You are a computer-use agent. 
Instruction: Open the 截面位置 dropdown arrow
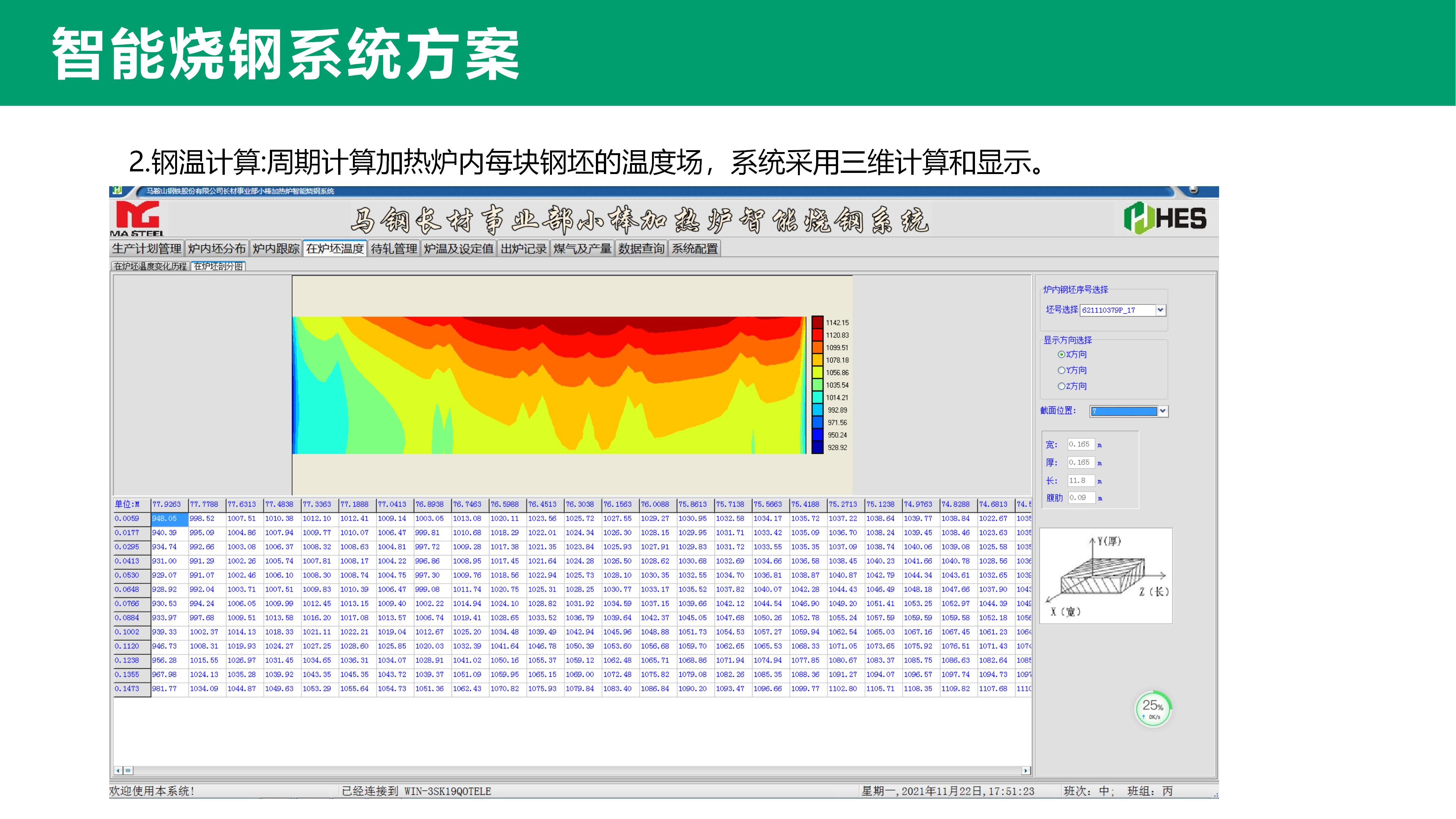[x=1163, y=411]
